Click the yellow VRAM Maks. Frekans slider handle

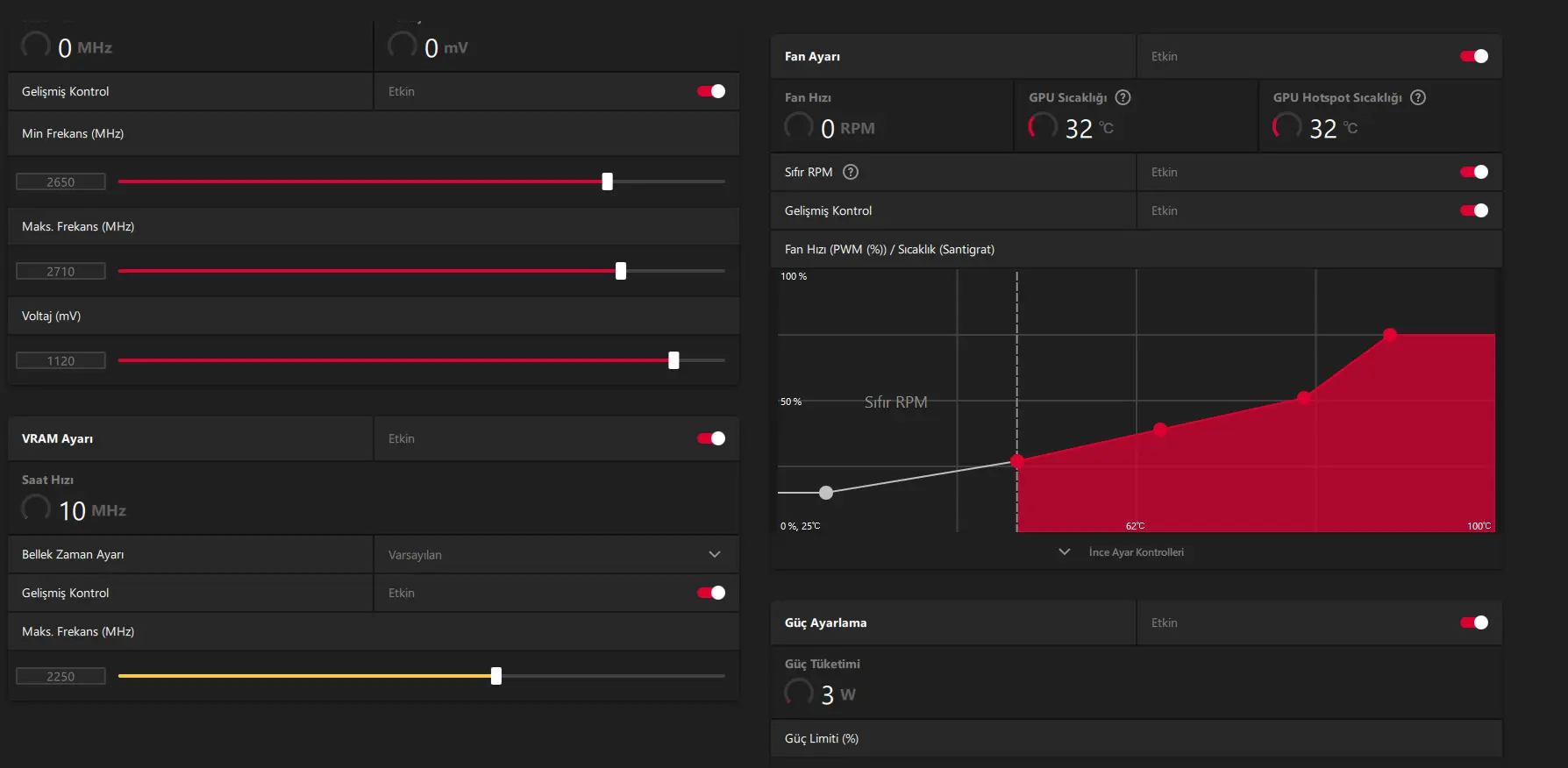(x=496, y=676)
